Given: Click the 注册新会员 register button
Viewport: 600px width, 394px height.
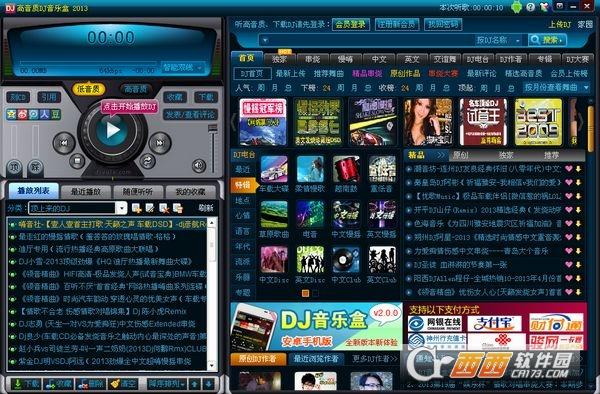Looking at the screenshot, I should [x=397, y=24].
